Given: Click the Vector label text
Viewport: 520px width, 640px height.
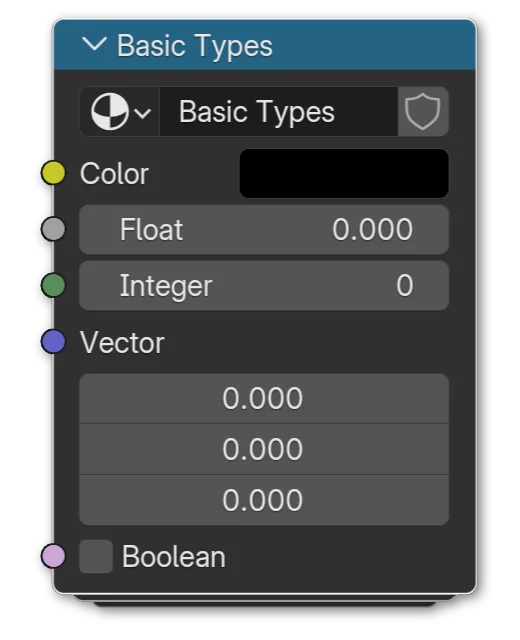Looking at the screenshot, I should click(122, 342).
